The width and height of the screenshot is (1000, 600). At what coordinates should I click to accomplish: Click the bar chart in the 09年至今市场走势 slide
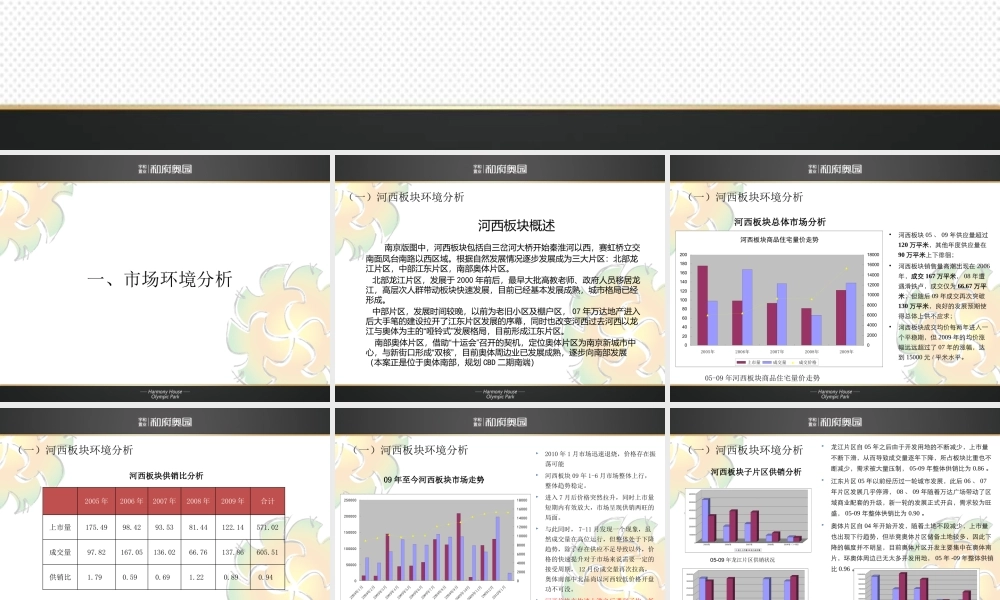(x=436, y=545)
